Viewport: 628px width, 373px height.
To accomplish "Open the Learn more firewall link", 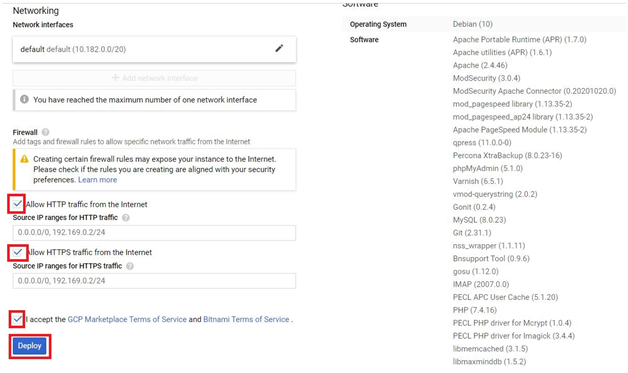I will click(97, 180).
